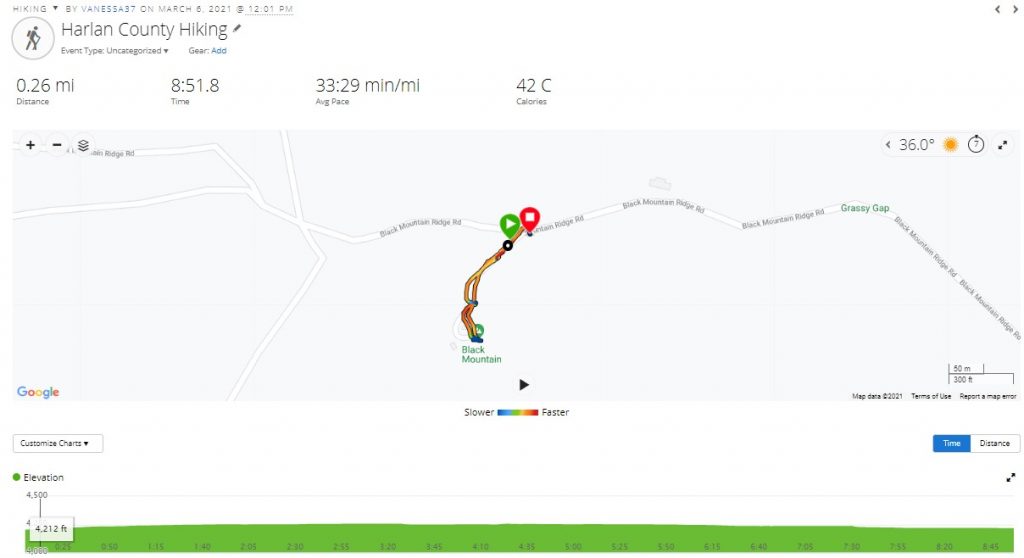
Task: Expand the map to fullscreen
Action: pyautogui.click(x=1002, y=145)
